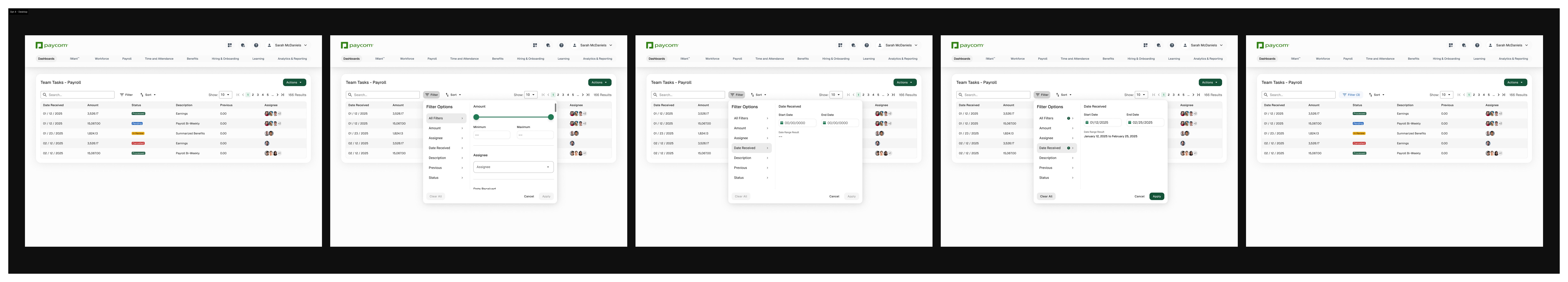Jump to the last page on the second screen
This screenshot has width=1568, height=282.
point(588,95)
